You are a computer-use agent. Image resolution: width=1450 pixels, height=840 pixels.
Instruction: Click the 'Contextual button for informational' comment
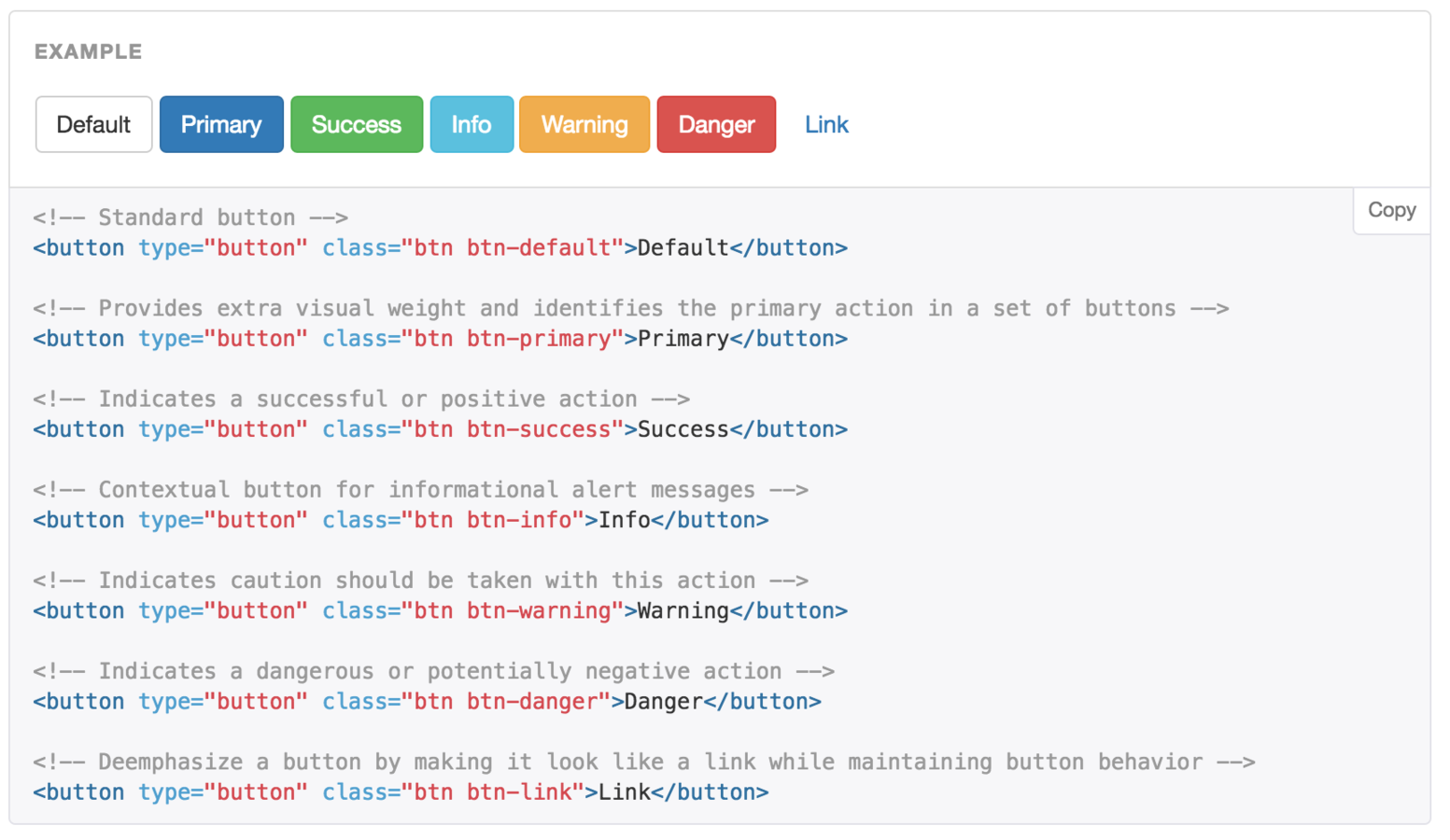[420, 489]
